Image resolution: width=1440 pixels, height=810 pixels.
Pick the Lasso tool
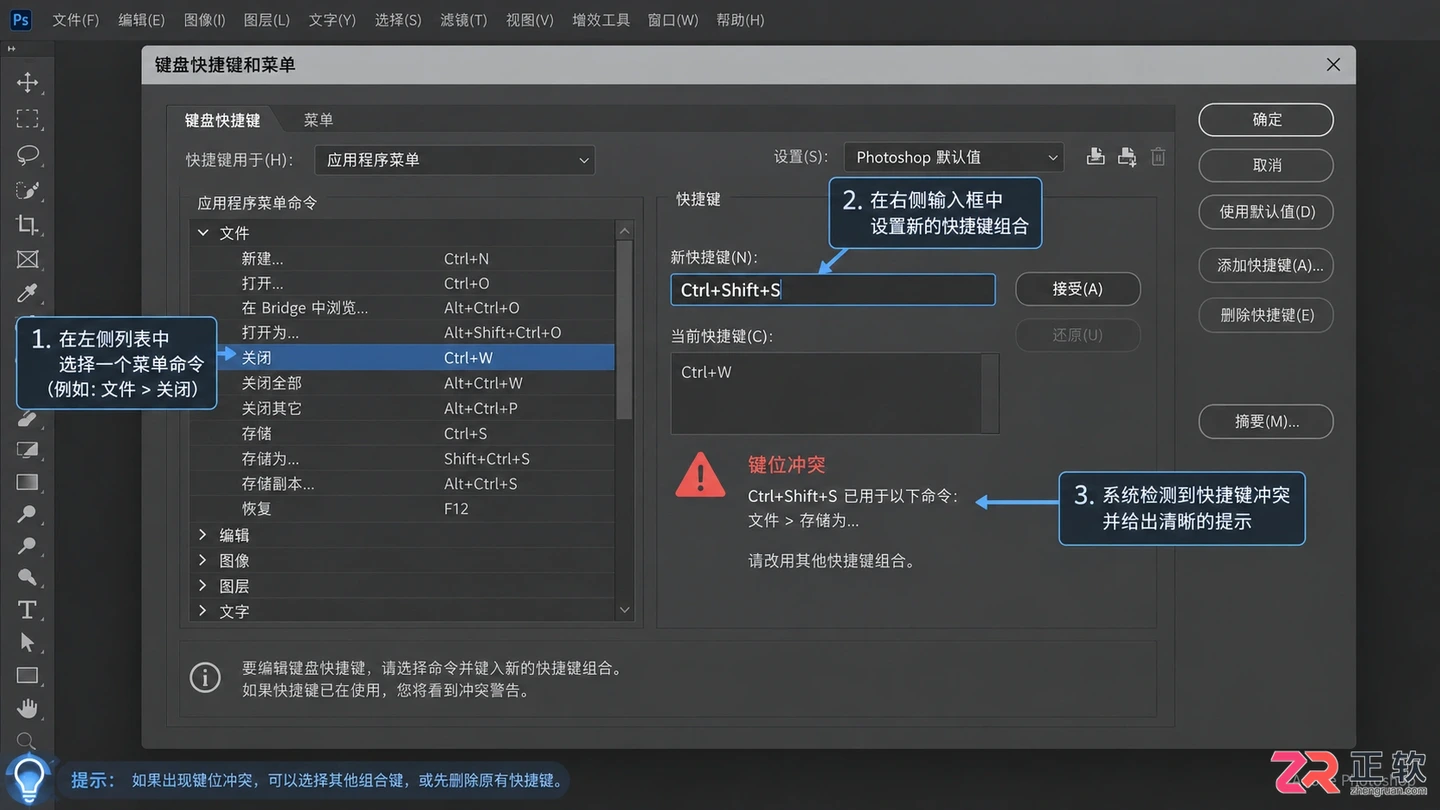27,154
